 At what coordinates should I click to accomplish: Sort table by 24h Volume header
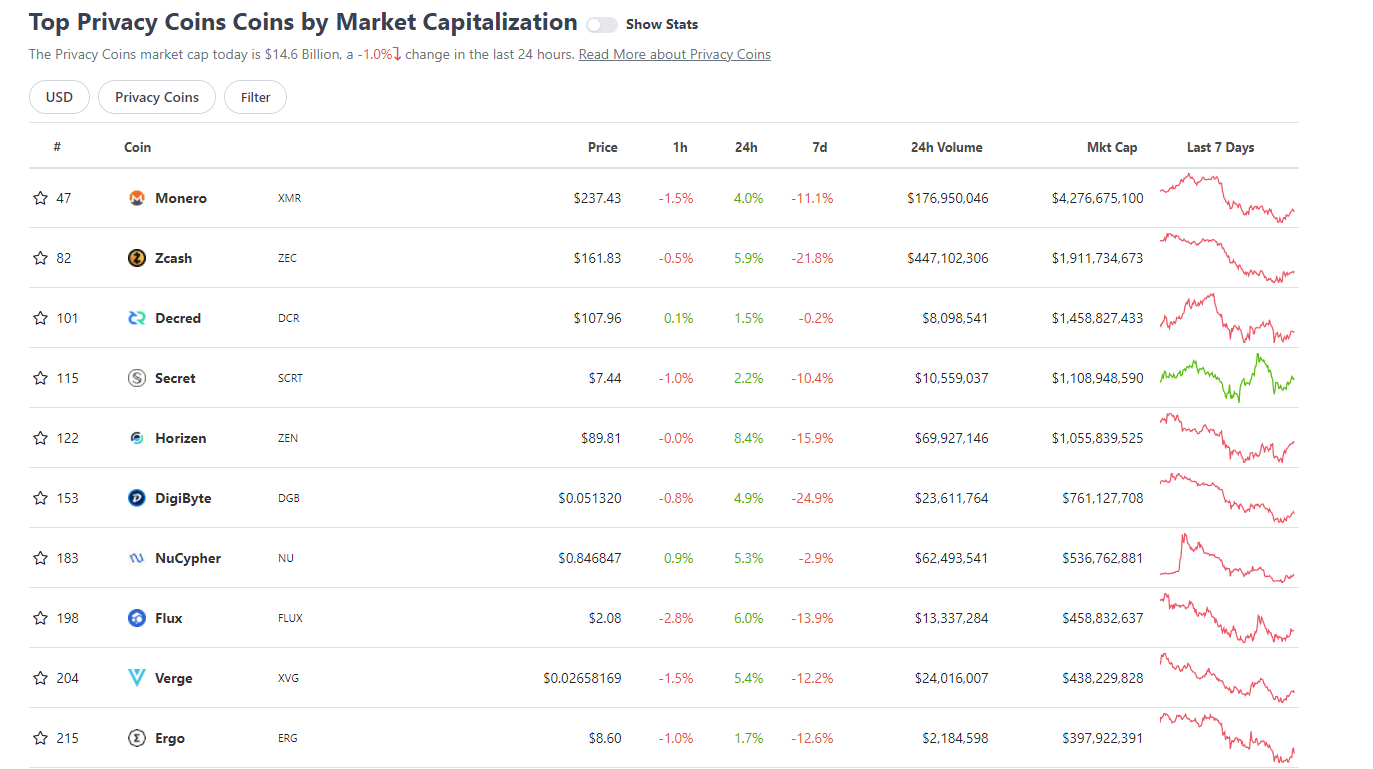(x=946, y=147)
